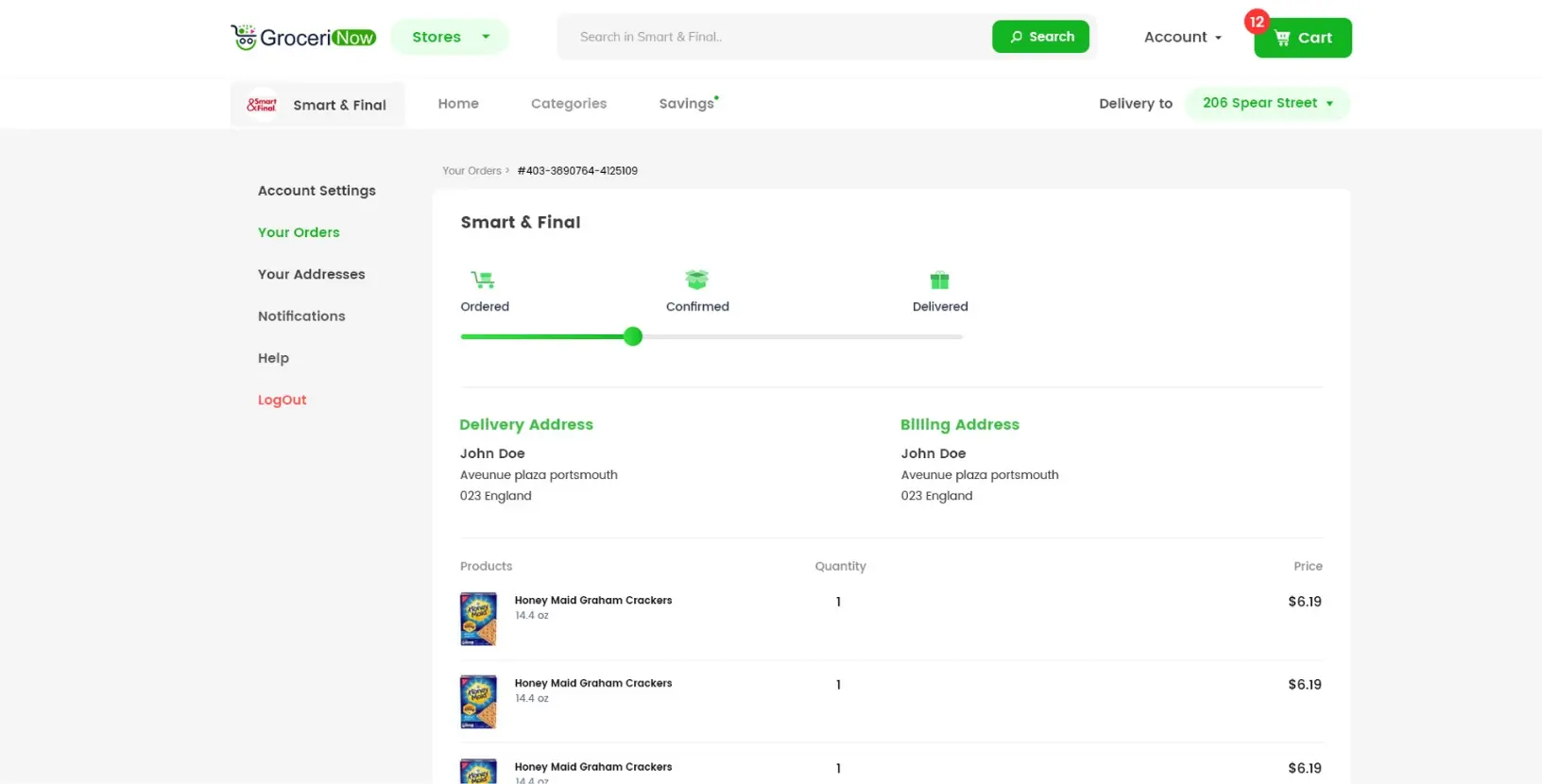
Task: Open Your Addresses in sidebar
Action: point(311,274)
